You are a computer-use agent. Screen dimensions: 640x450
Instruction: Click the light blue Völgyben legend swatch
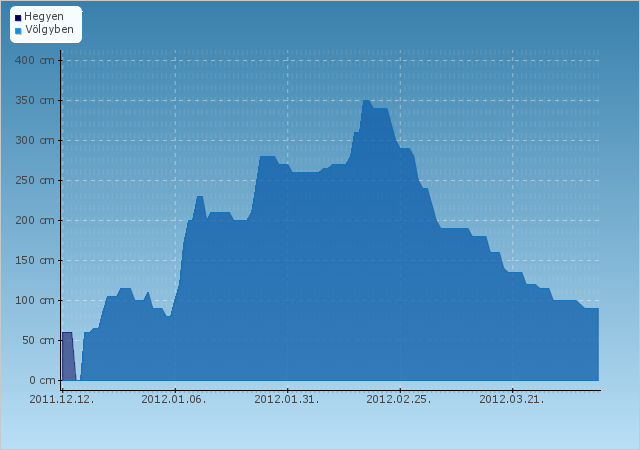pyautogui.click(x=18, y=31)
